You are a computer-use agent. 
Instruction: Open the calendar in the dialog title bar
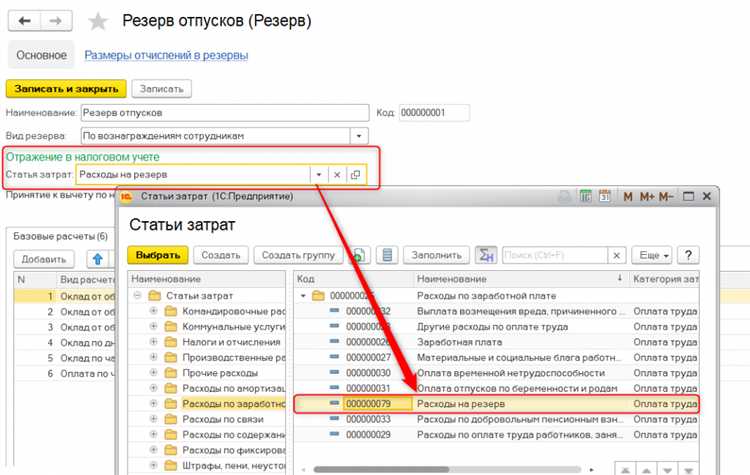click(605, 196)
